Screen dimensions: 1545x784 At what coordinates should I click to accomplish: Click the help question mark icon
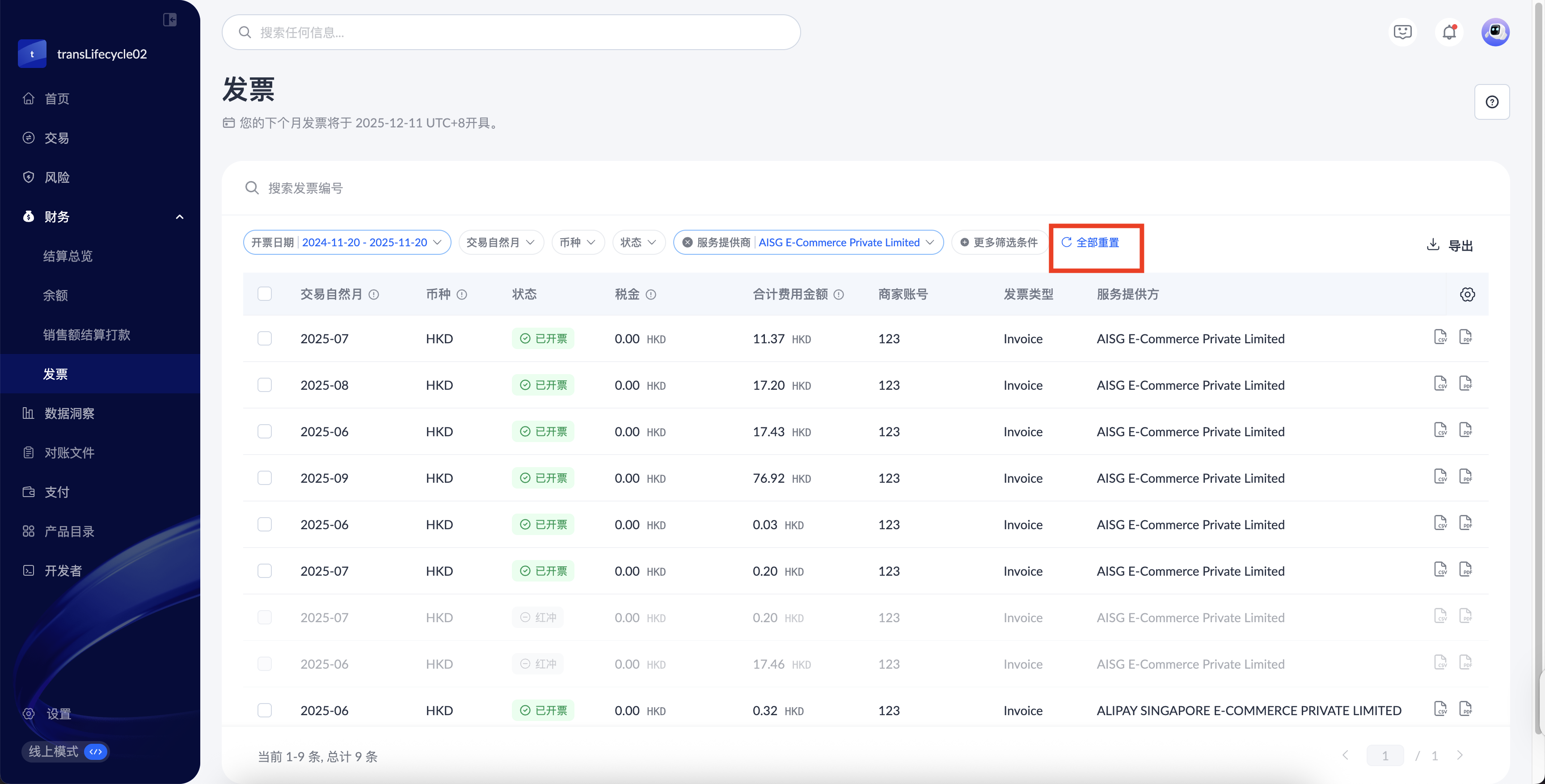coord(1492,102)
